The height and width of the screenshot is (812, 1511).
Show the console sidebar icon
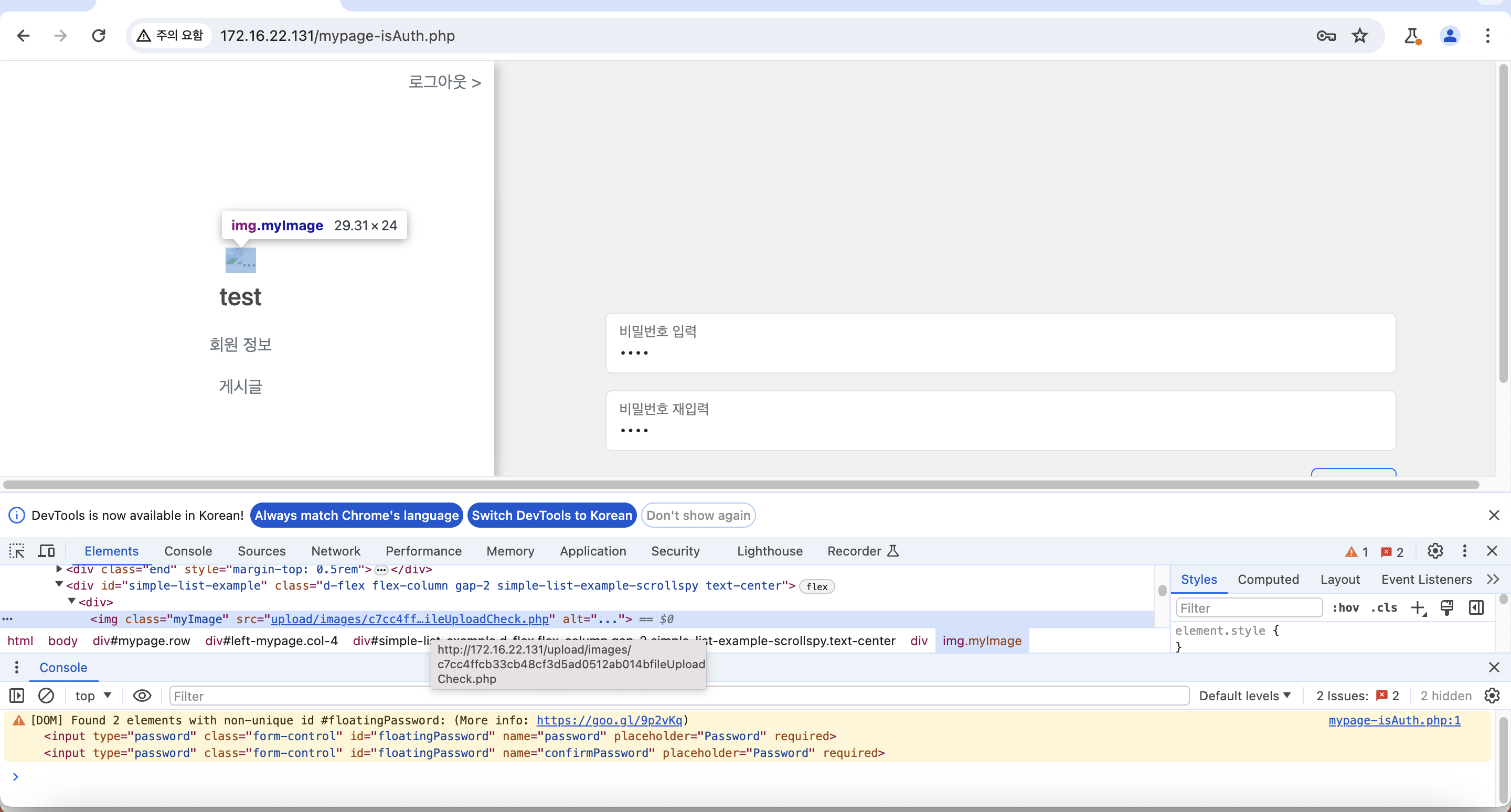click(16, 696)
